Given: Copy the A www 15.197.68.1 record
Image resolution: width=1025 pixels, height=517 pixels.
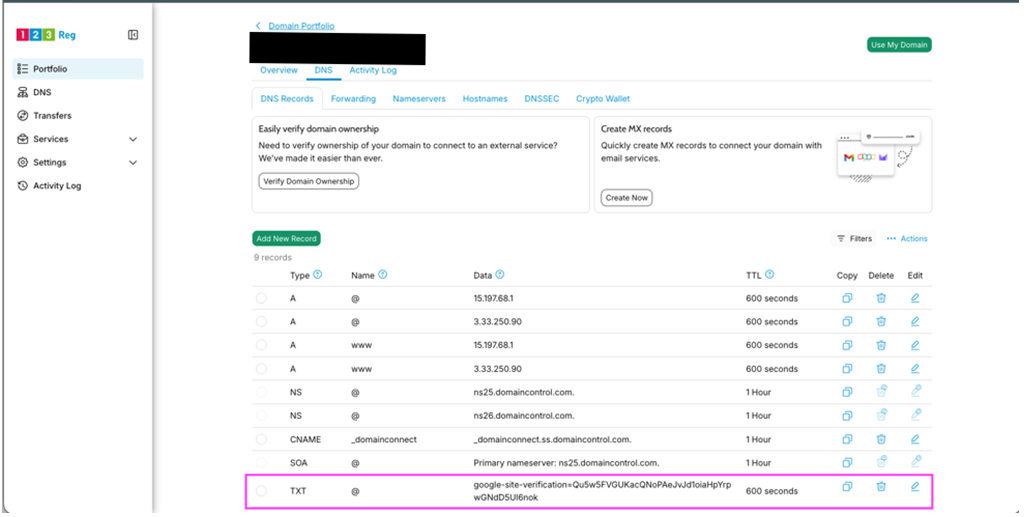Looking at the screenshot, I should pos(847,345).
